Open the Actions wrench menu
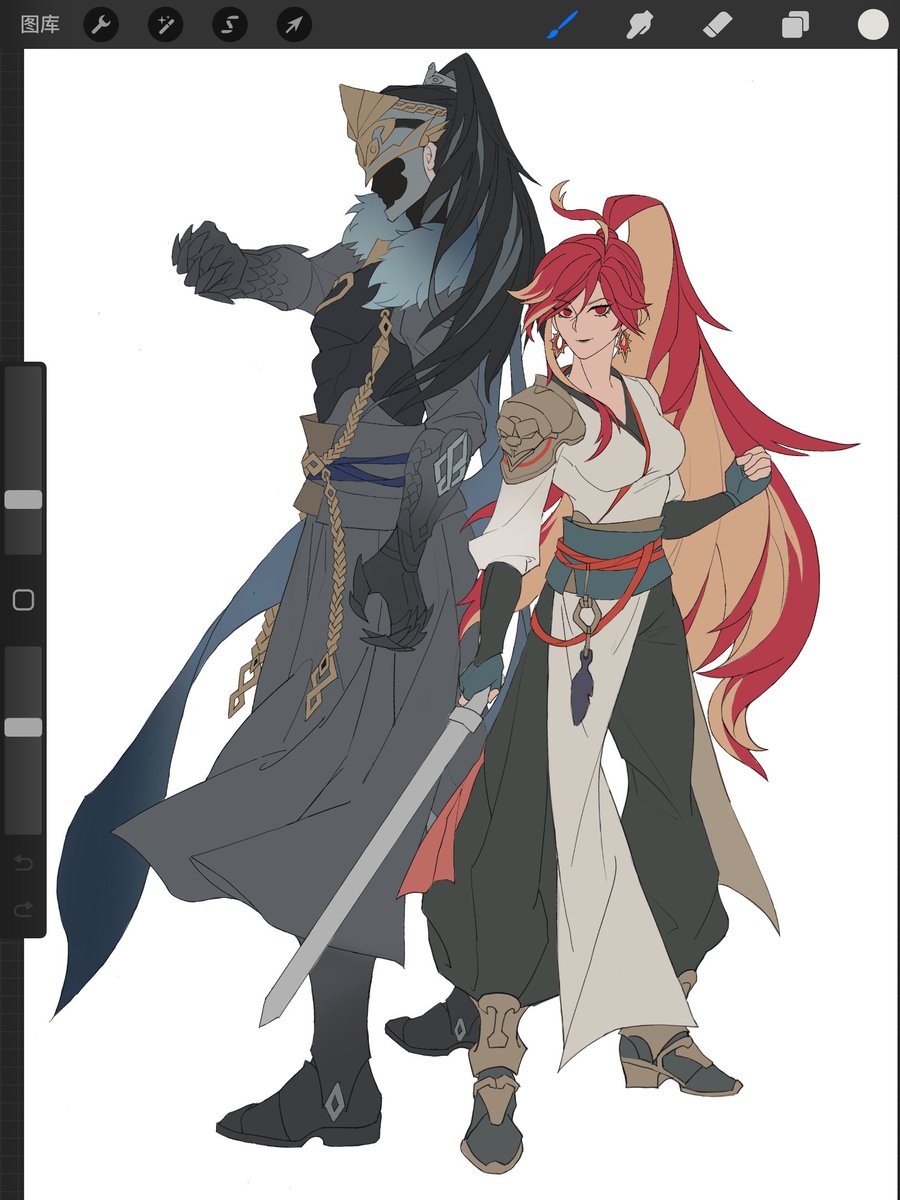Screen dimensions: 900x1200 click(100, 25)
